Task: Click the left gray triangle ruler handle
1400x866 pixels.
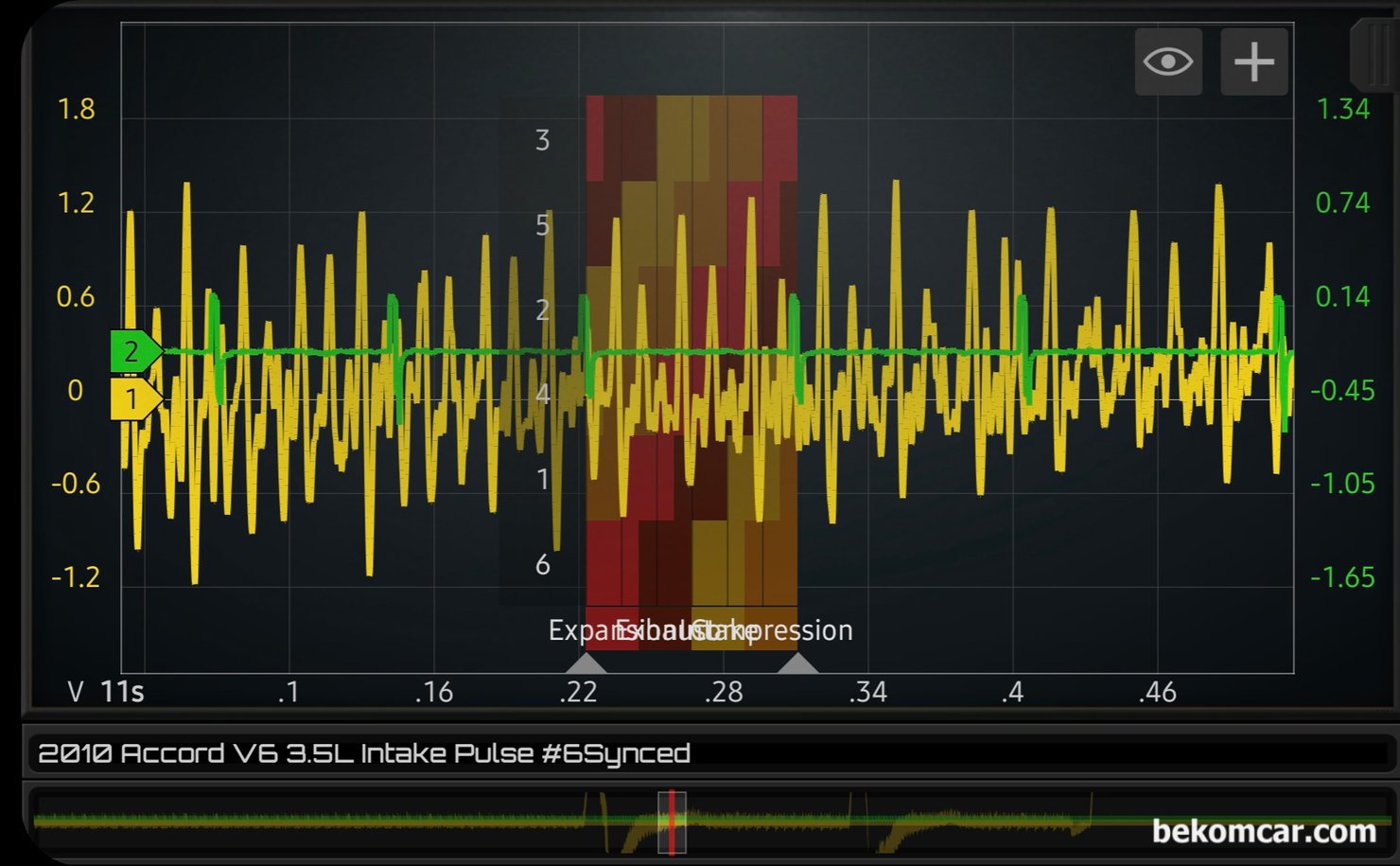Action: pyautogui.click(x=586, y=663)
